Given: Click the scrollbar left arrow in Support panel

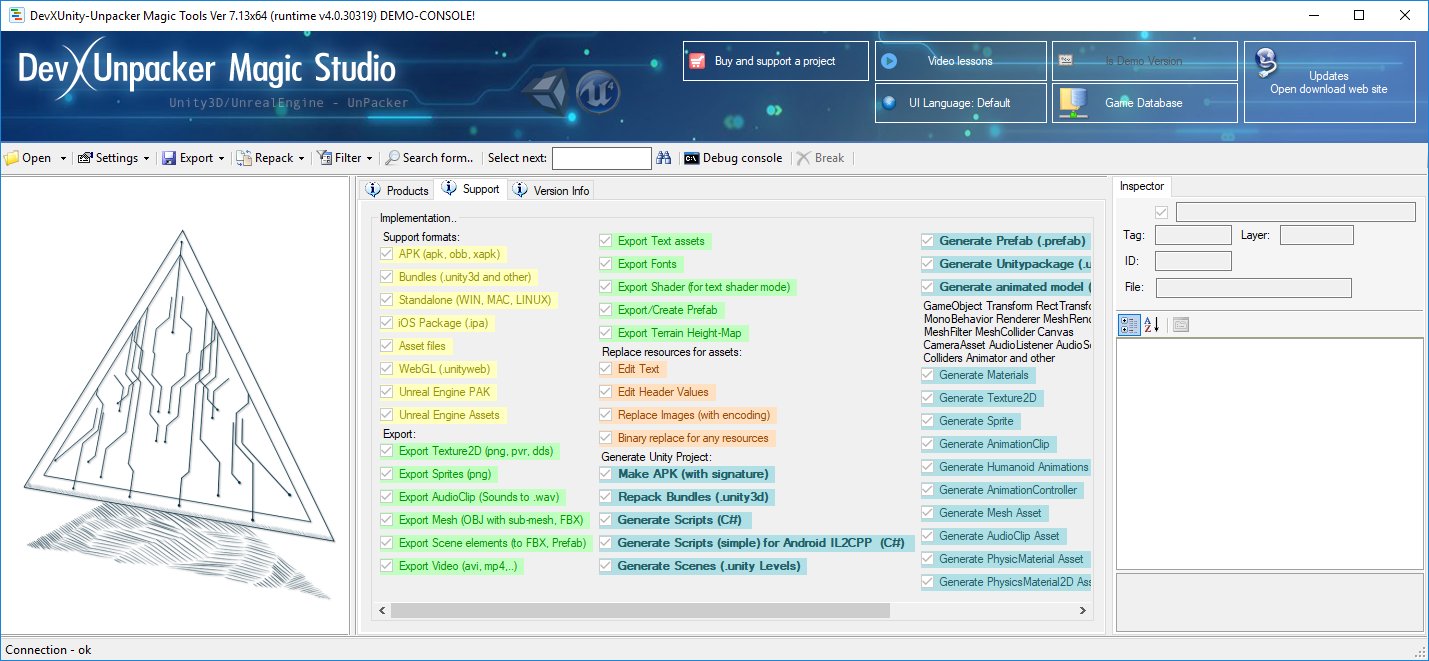Looking at the screenshot, I should tap(382, 610).
